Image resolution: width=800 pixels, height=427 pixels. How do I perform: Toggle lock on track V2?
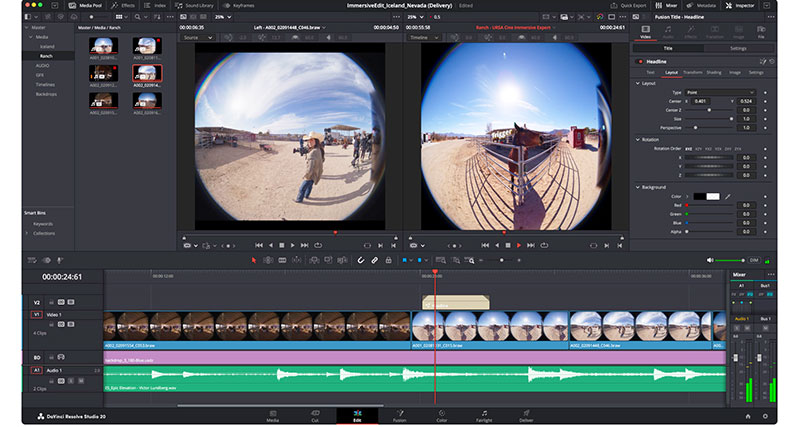(x=51, y=302)
